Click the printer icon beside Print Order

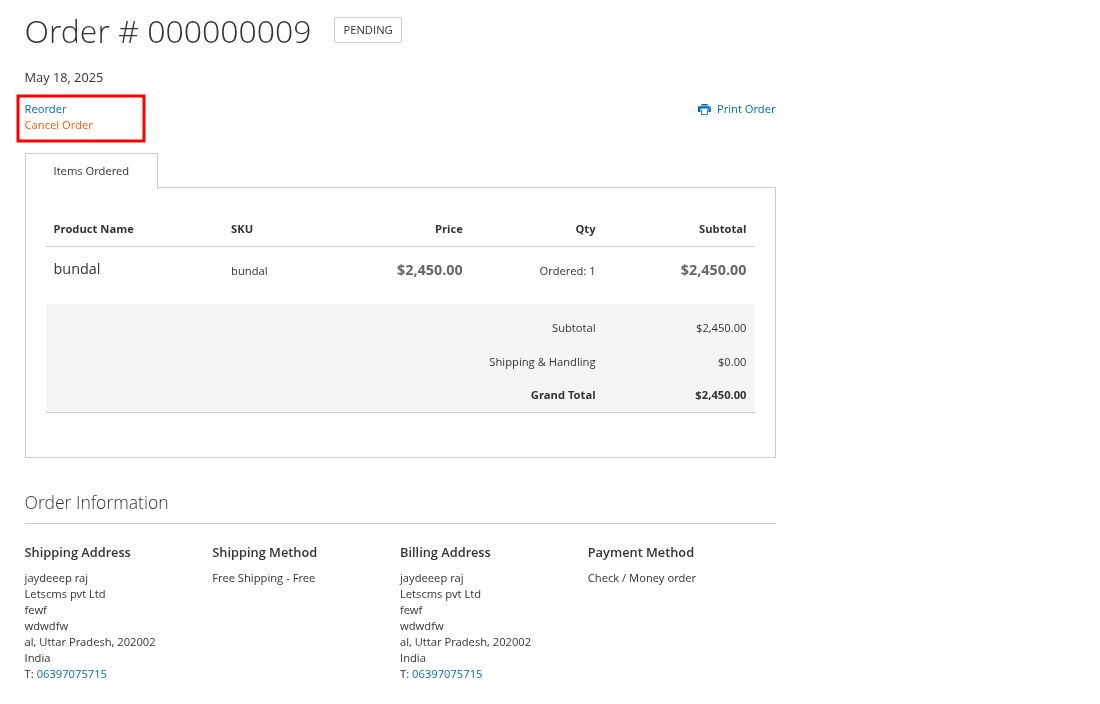(704, 109)
